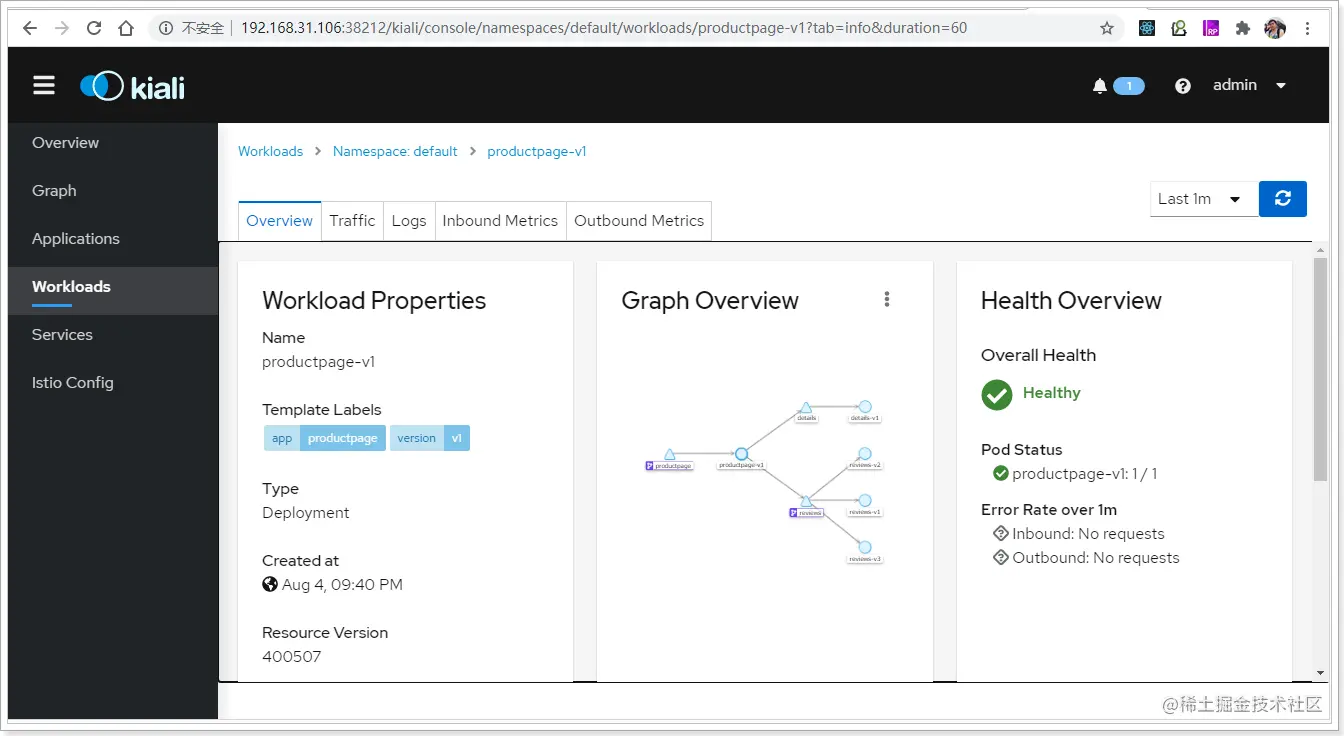1344x736 pixels.
Task: Open Graph in the sidebar
Action: (54, 191)
